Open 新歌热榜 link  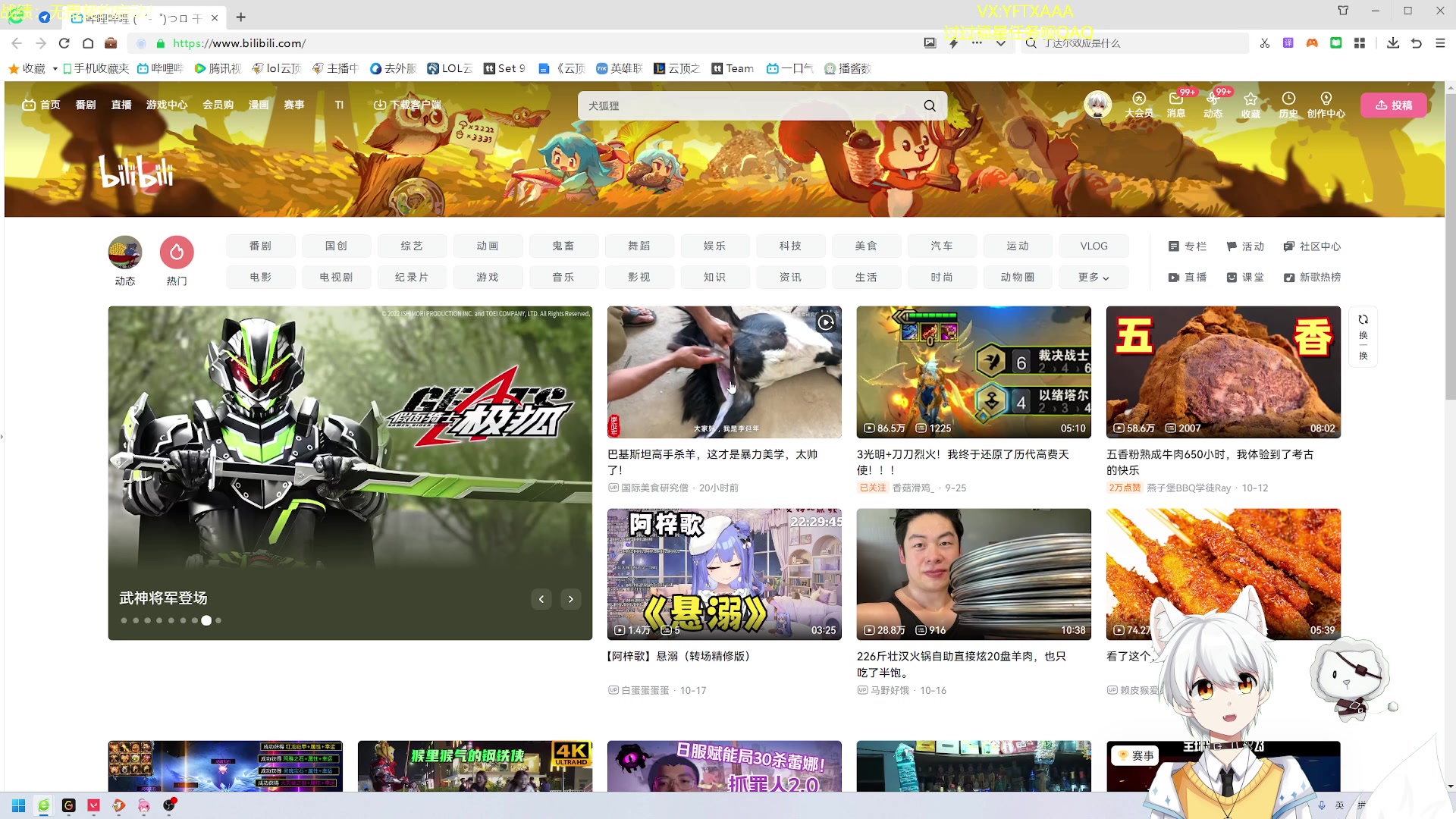point(1312,278)
